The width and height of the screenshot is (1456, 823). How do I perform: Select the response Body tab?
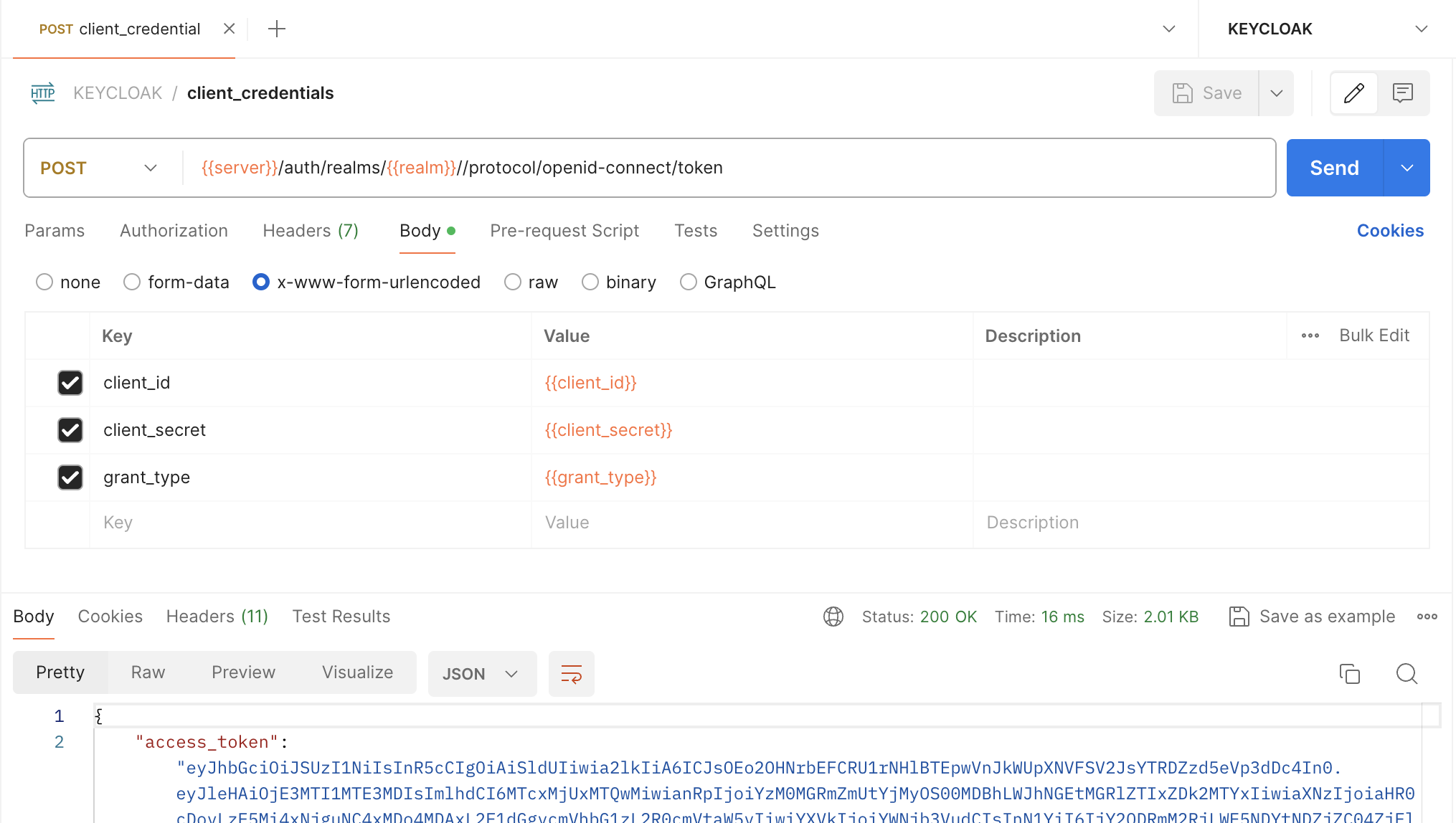coord(34,617)
